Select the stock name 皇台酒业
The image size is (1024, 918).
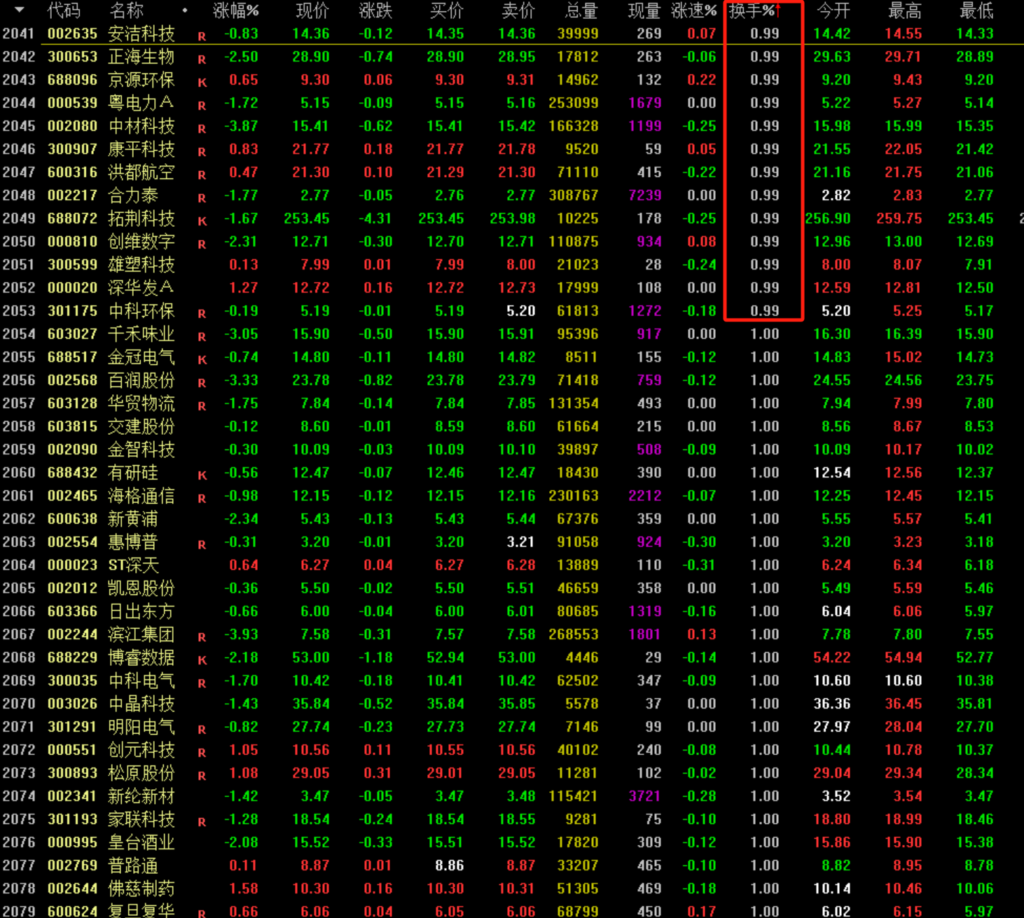141,842
